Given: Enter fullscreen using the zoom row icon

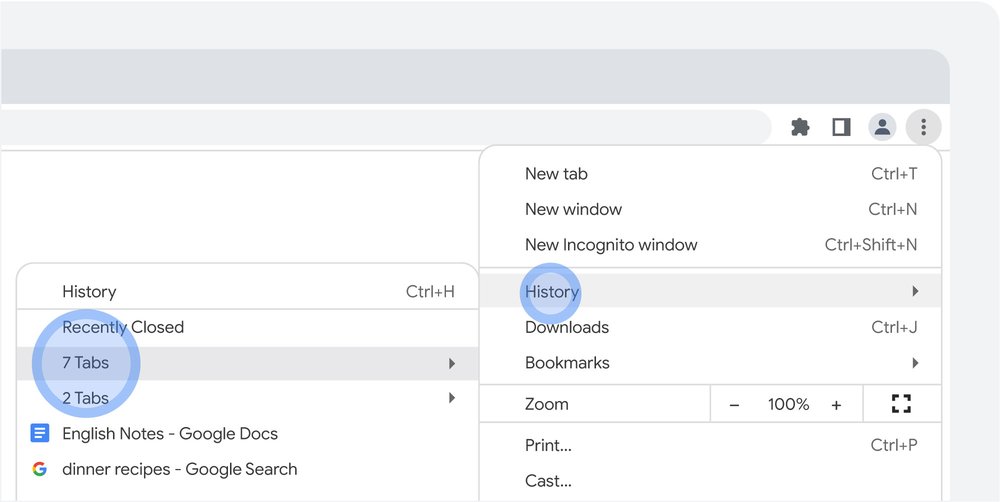Looking at the screenshot, I should pyautogui.click(x=901, y=404).
